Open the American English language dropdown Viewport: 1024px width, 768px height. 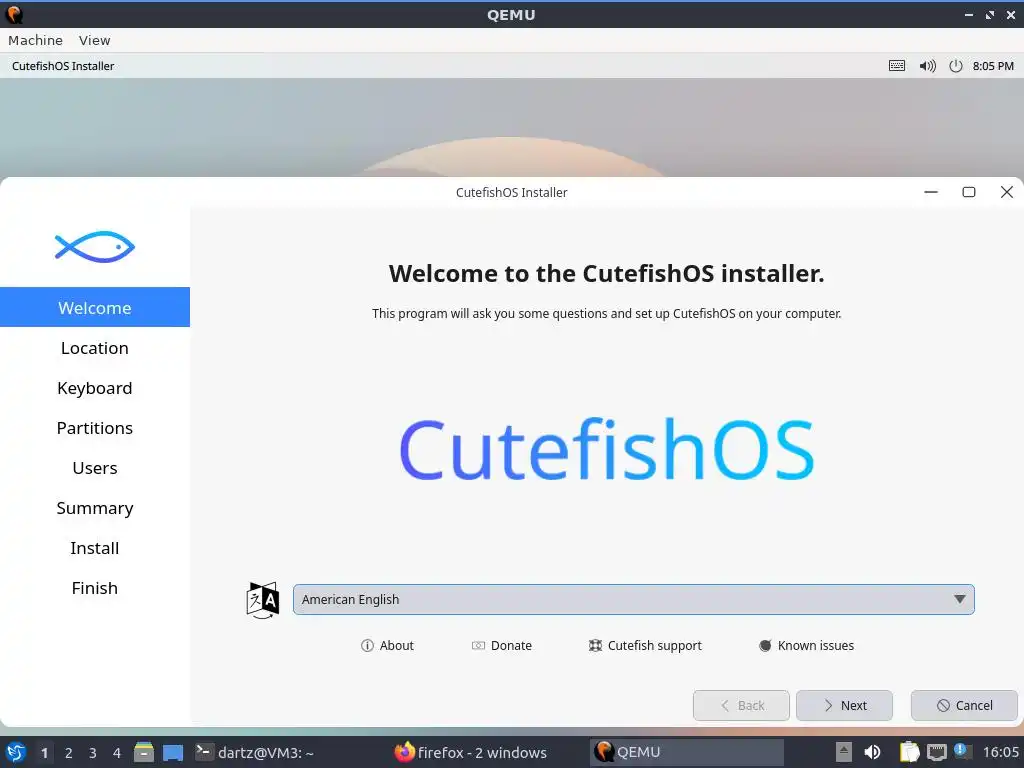633,600
